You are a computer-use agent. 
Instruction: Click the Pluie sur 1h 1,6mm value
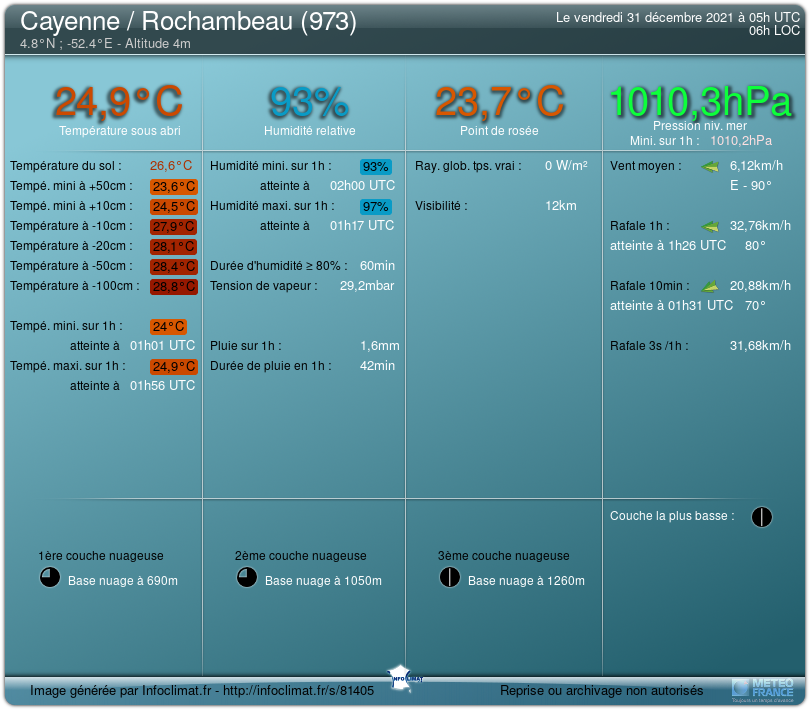[x=379, y=346]
